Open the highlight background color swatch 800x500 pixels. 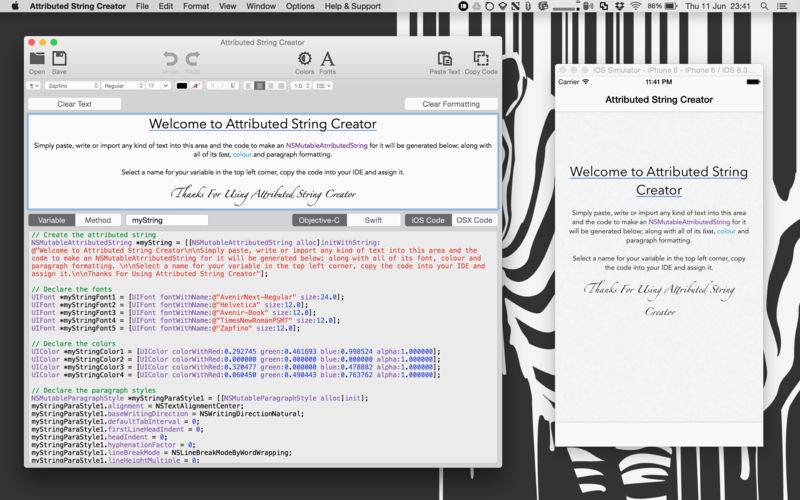(196, 86)
